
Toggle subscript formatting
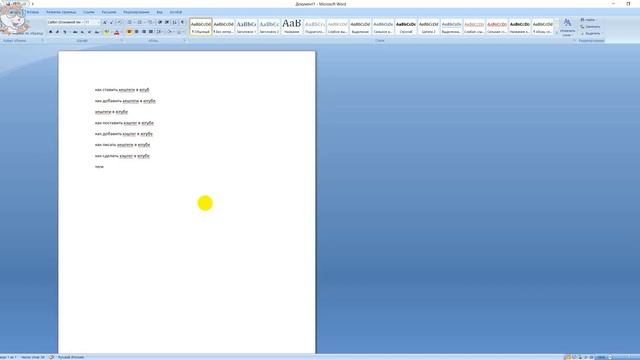click(x=82, y=32)
